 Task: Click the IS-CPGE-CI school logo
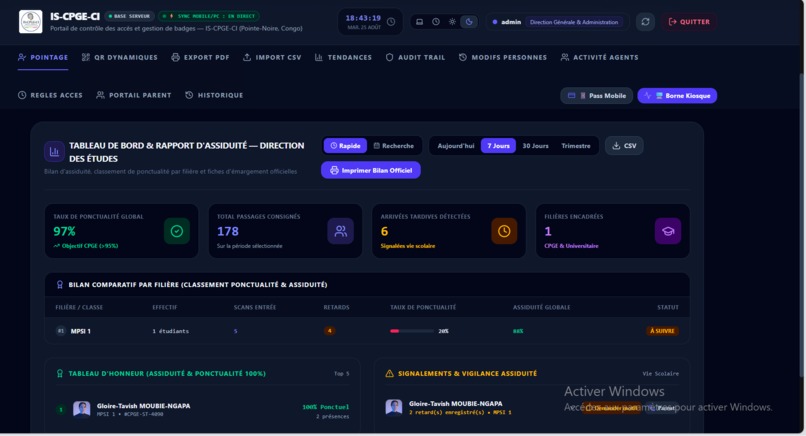[30, 22]
